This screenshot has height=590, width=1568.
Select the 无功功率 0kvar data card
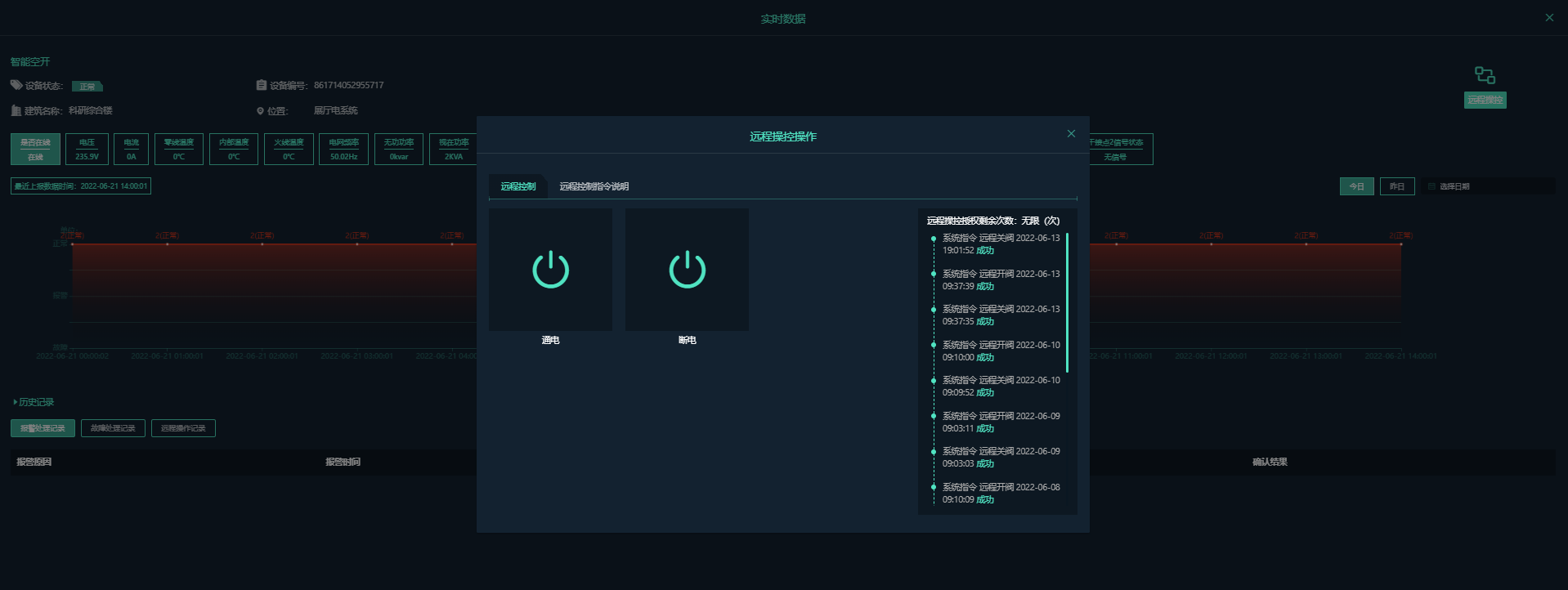click(399, 149)
